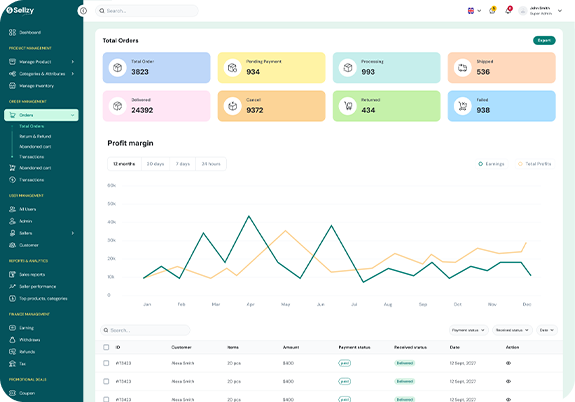The width and height of the screenshot is (575, 402).
Task: Tick the select-all checkbox in table header
Action: click(106, 347)
